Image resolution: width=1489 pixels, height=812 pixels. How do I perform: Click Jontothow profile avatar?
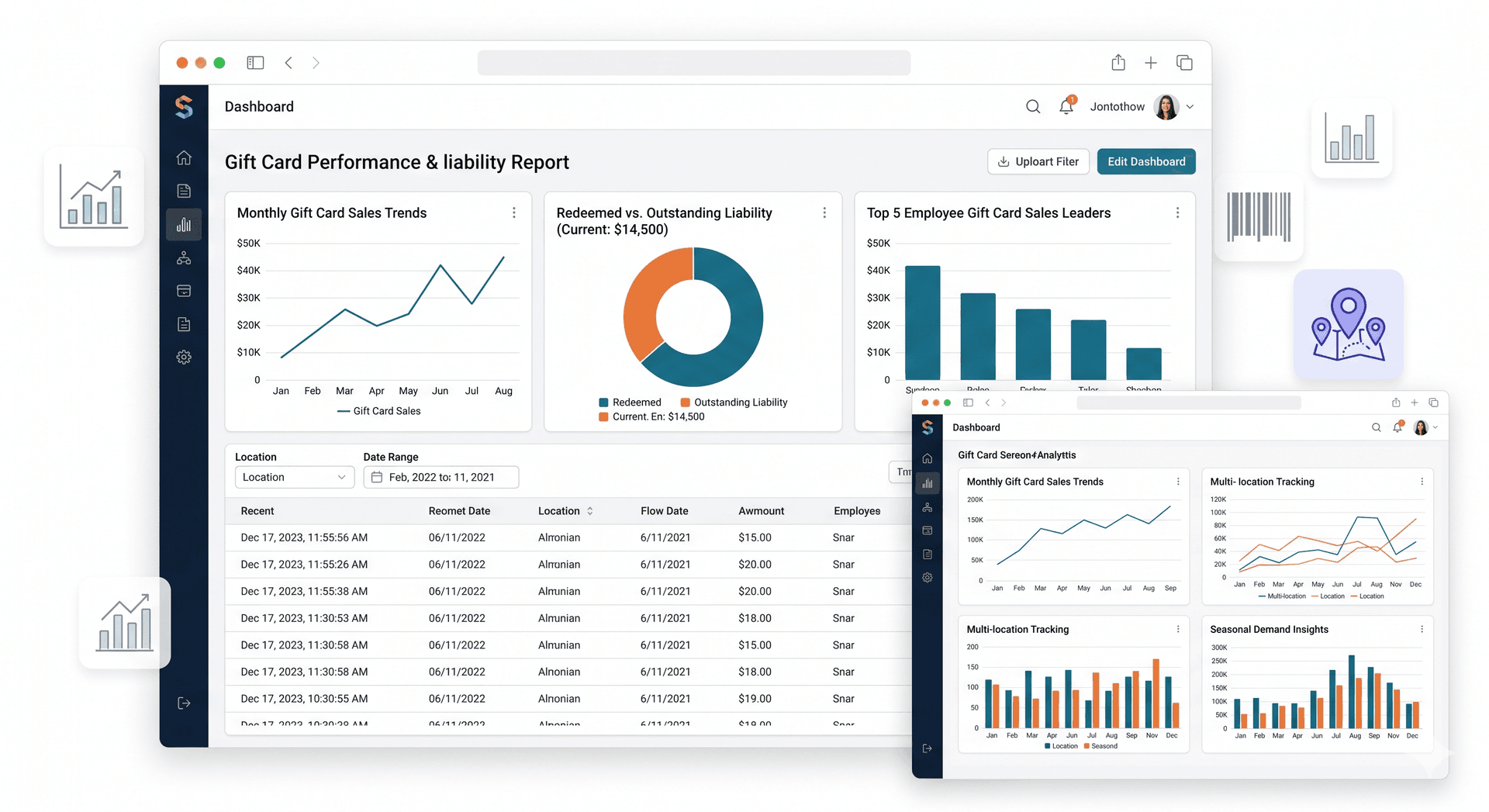[x=1166, y=107]
